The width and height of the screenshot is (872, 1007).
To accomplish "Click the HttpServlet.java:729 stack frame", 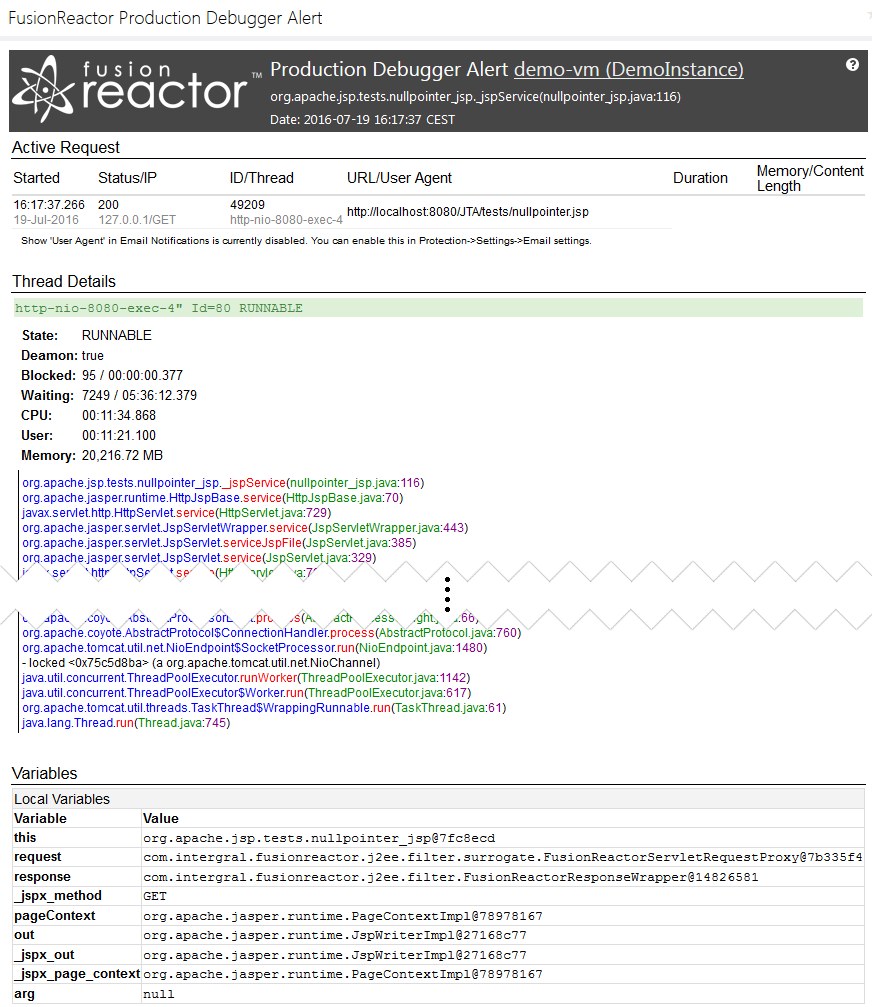I will 177,512.
